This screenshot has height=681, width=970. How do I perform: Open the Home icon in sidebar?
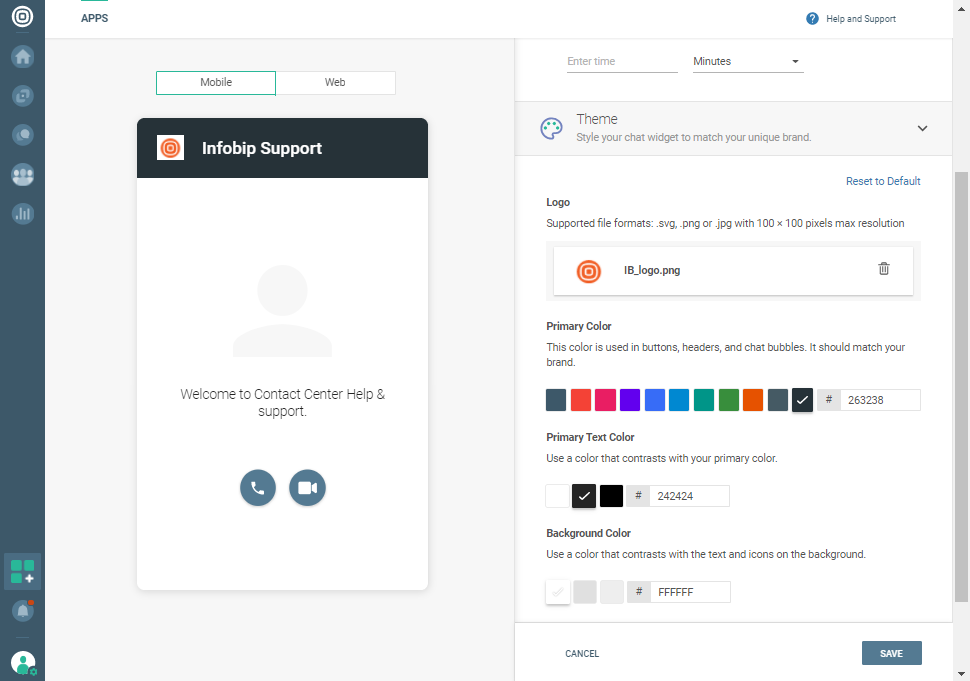pyautogui.click(x=22, y=57)
